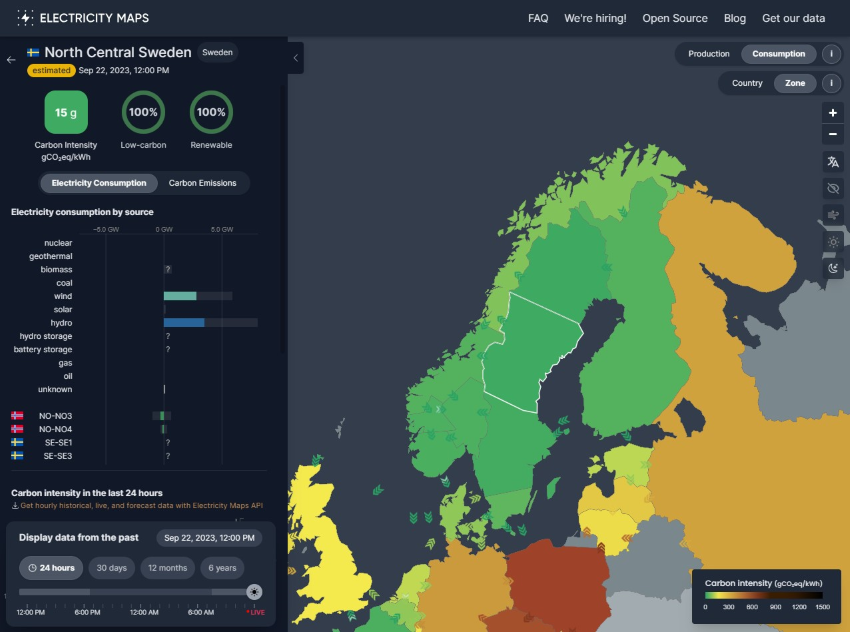This screenshot has width=850, height=632.
Task: Zoom in on the map
Action: [833, 113]
